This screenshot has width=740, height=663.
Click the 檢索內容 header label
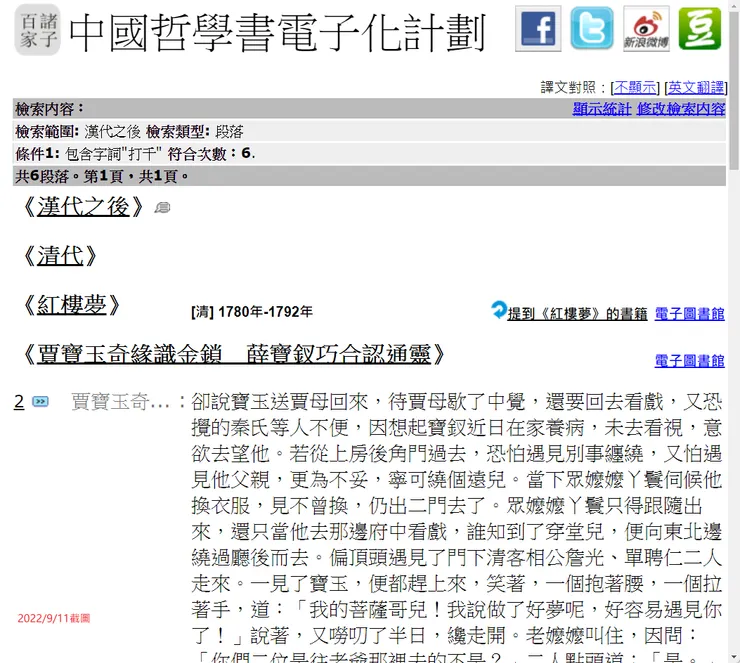tap(50, 109)
